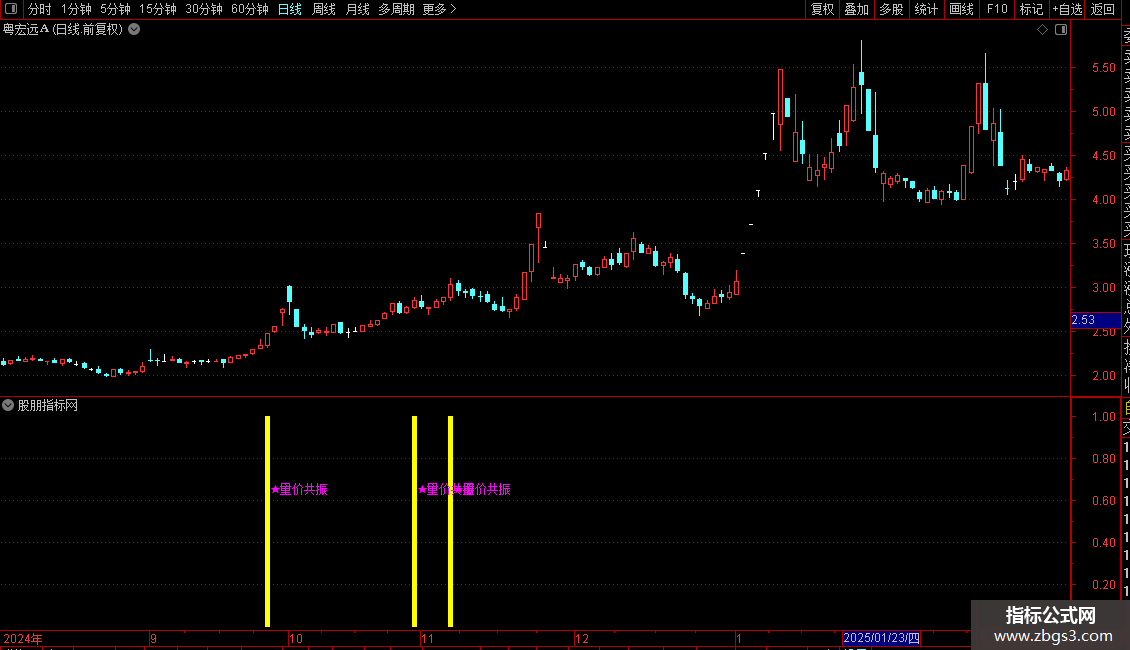The image size is (1130, 650).
Task: Click the 返回 return button
Action: click(1103, 9)
